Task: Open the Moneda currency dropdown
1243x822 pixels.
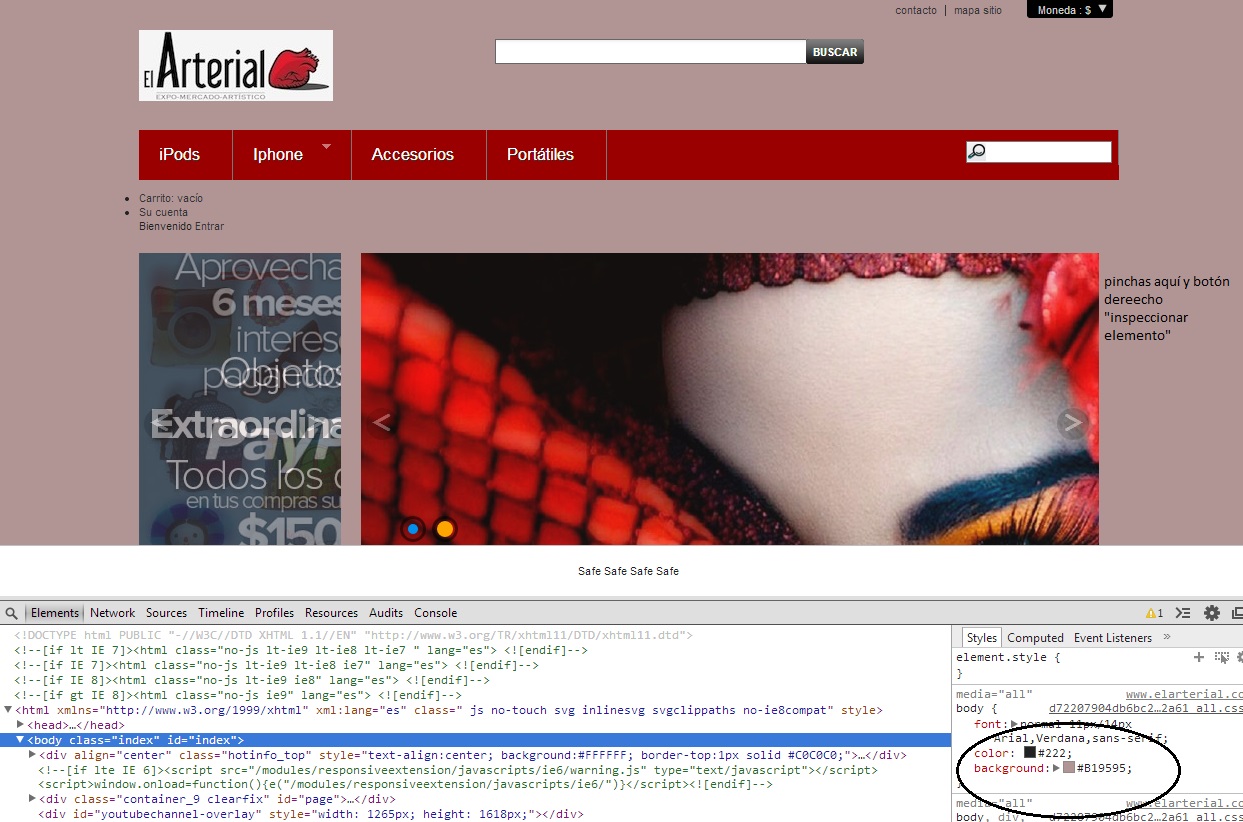Action: pos(1069,10)
